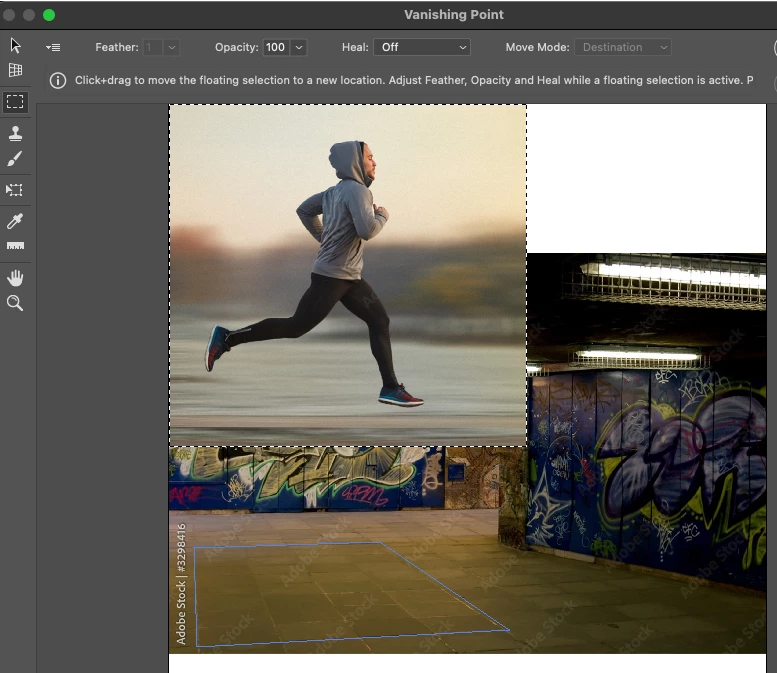This screenshot has width=777, height=673.
Task: Select the Marquee tool
Action: (15, 102)
